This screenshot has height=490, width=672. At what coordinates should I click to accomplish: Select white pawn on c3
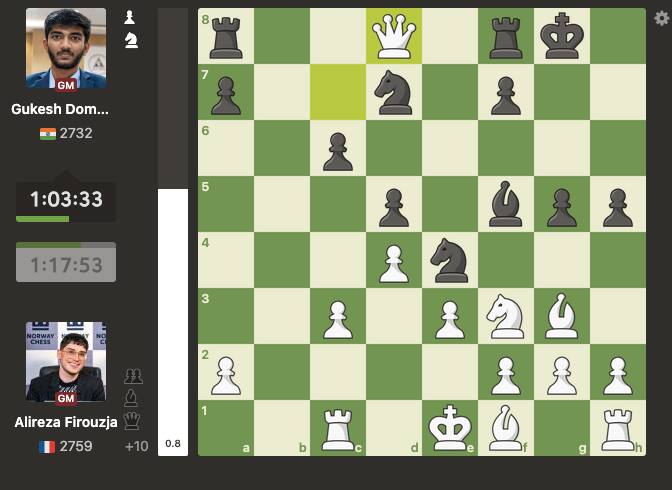[x=338, y=319]
